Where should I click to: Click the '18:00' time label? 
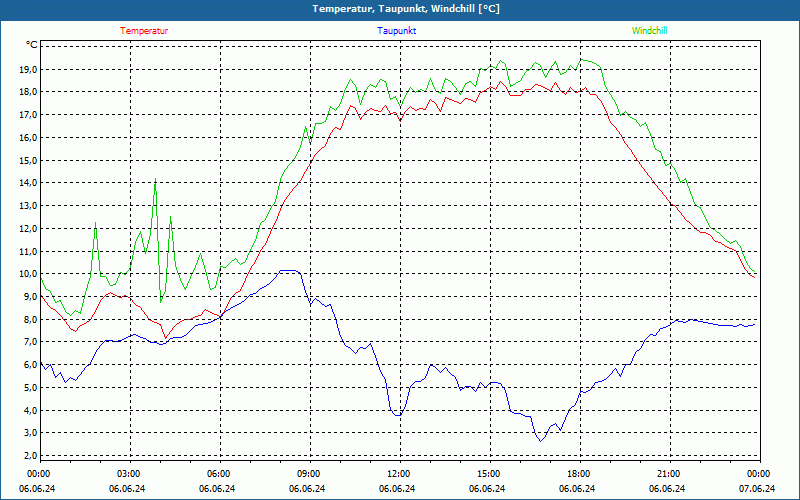tap(580, 473)
